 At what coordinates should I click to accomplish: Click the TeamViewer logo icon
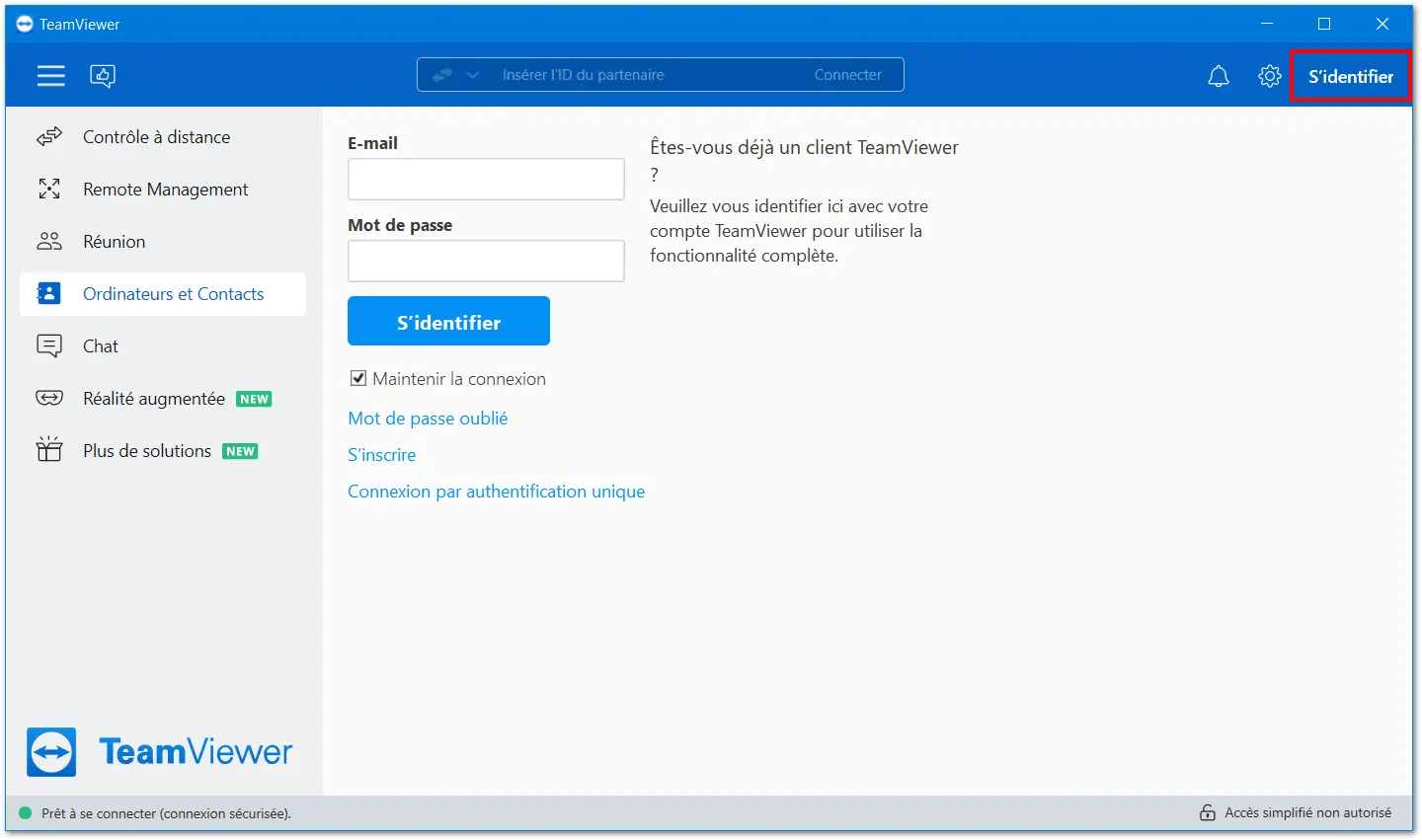51,752
